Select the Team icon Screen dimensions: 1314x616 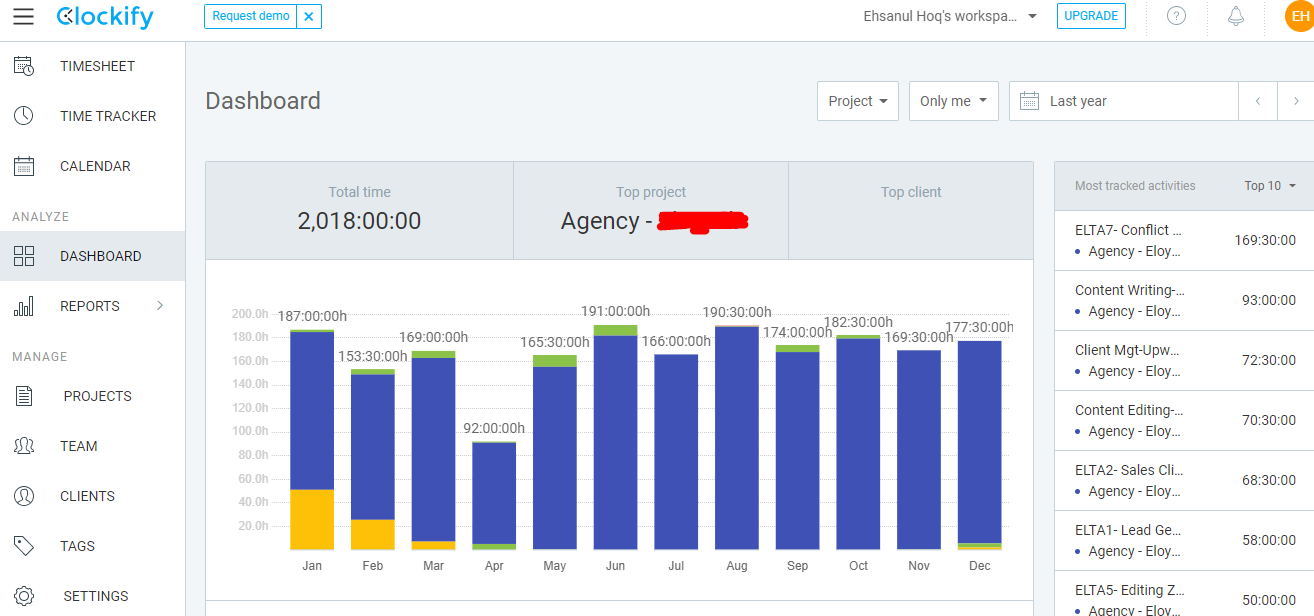tap(23, 445)
